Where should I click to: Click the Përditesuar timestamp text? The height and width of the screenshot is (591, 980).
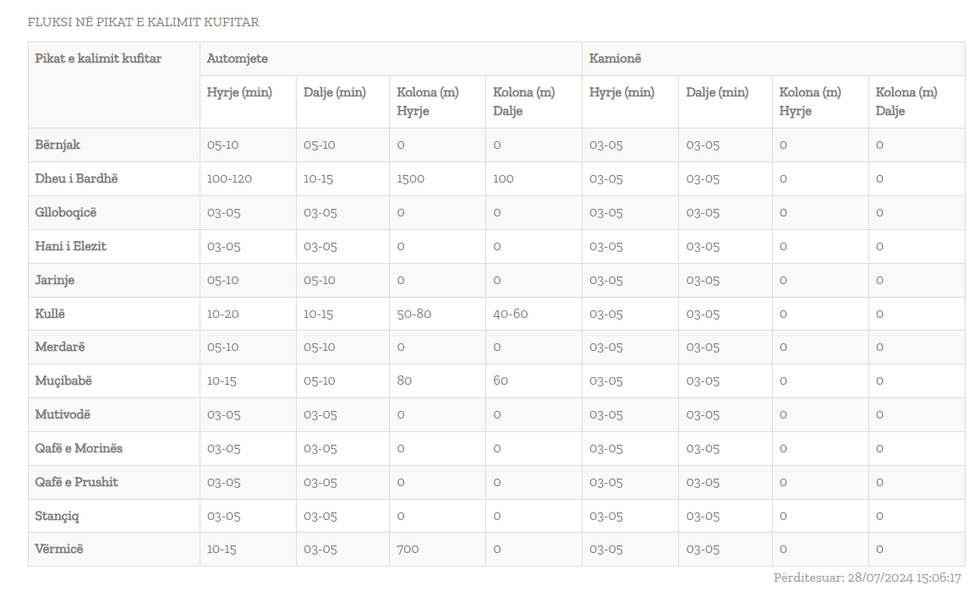coord(866,578)
